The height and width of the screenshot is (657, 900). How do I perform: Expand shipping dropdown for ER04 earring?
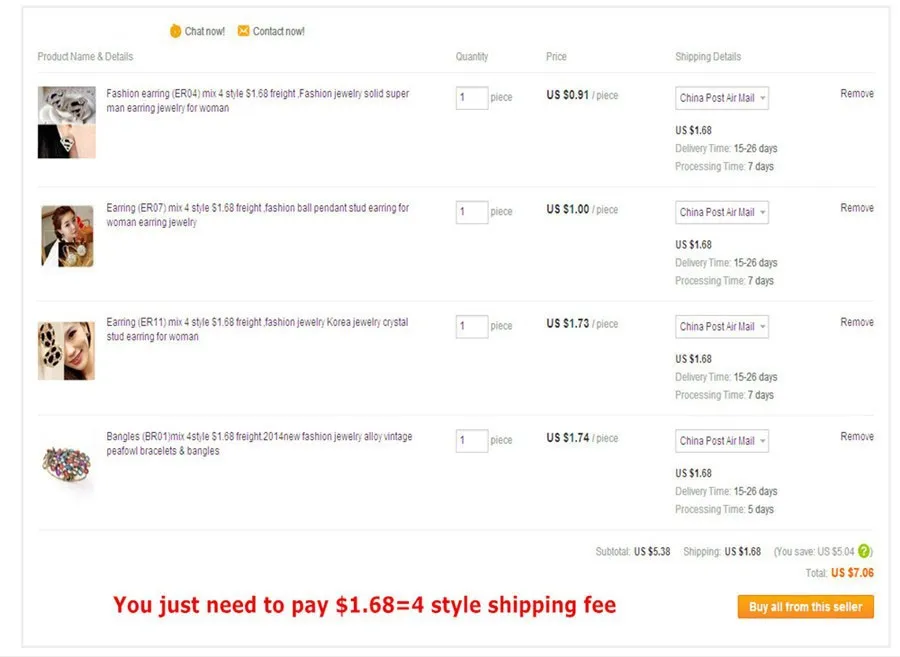721,98
